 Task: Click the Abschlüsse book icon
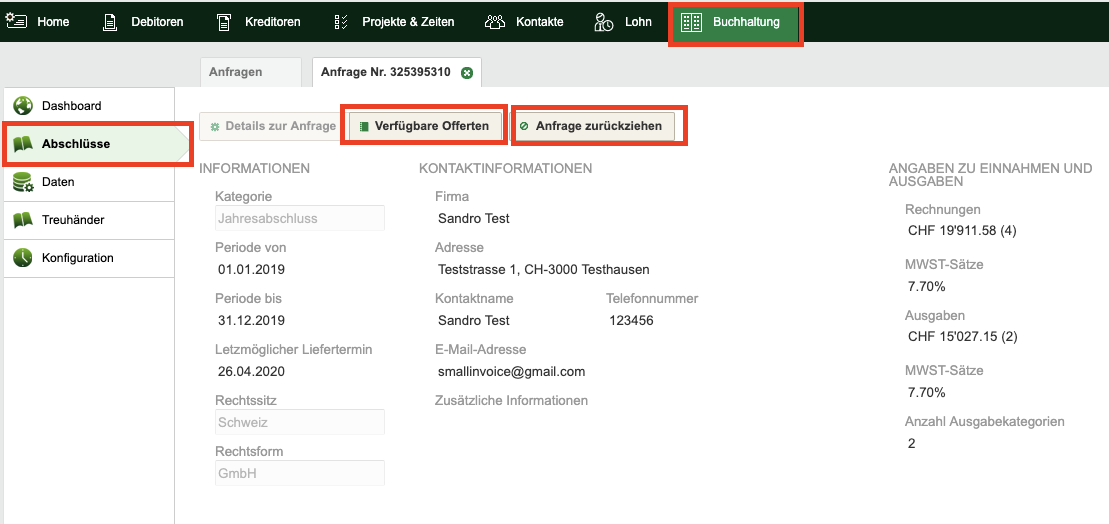[x=23, y=144]
